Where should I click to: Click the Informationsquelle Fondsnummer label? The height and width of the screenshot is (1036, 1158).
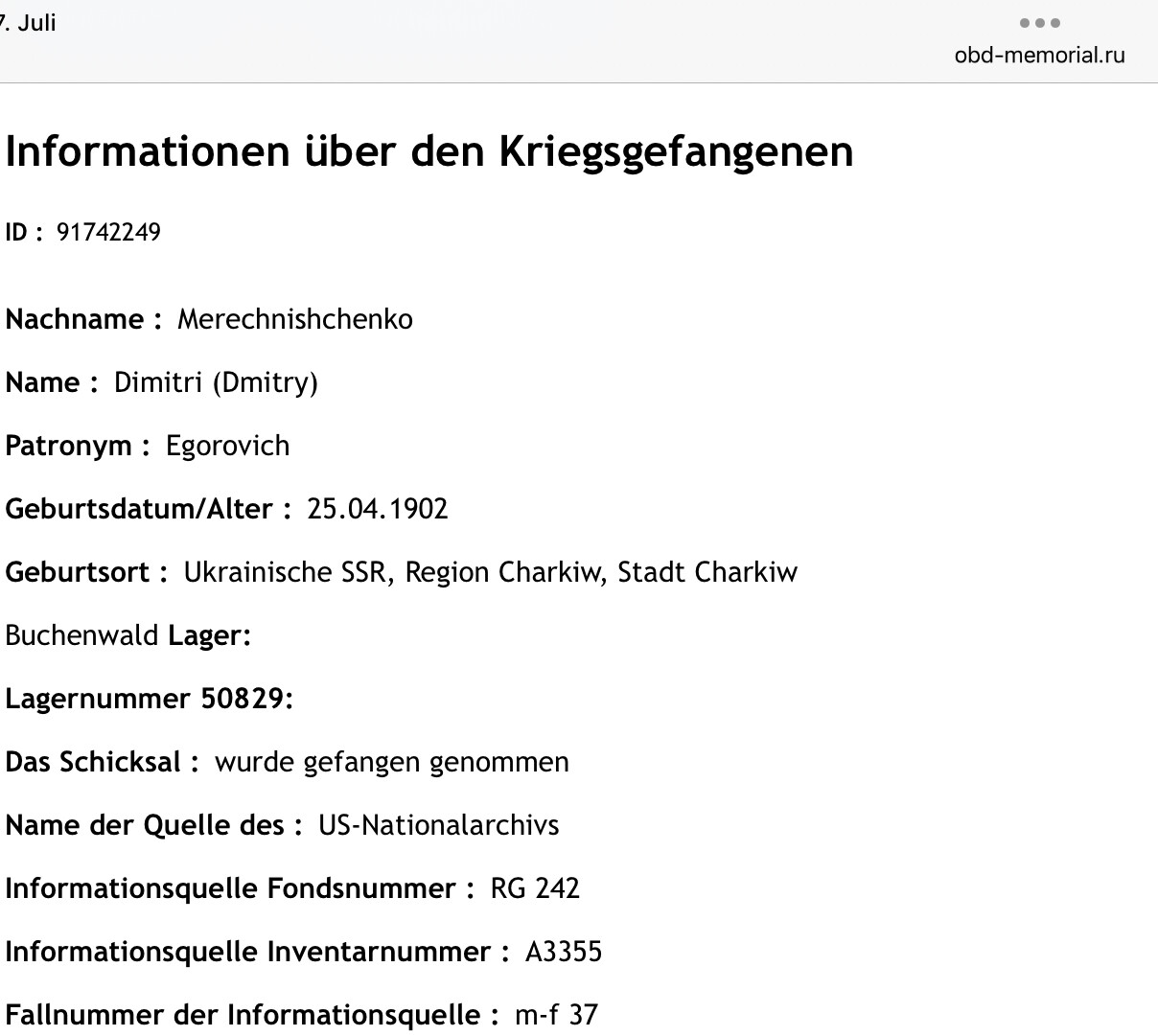tap(241, 888)
